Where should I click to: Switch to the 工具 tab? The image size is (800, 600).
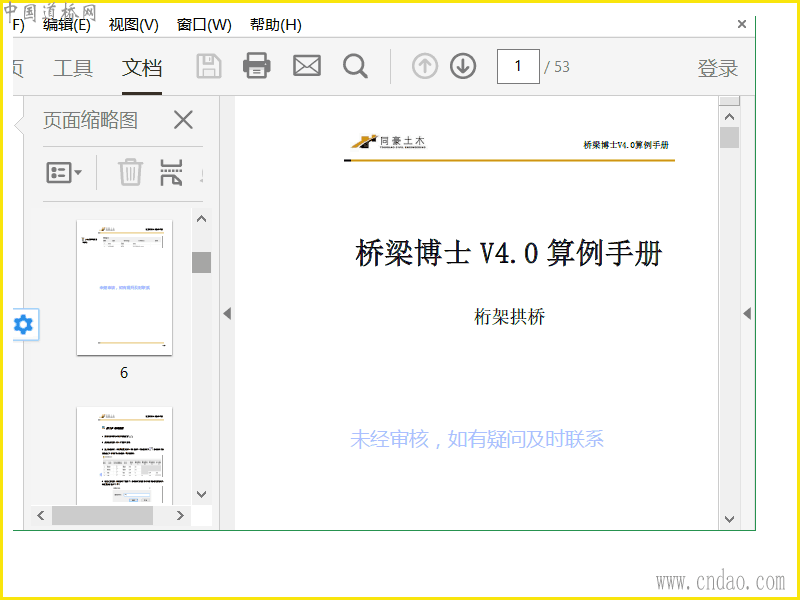click(x=73, y=68)
